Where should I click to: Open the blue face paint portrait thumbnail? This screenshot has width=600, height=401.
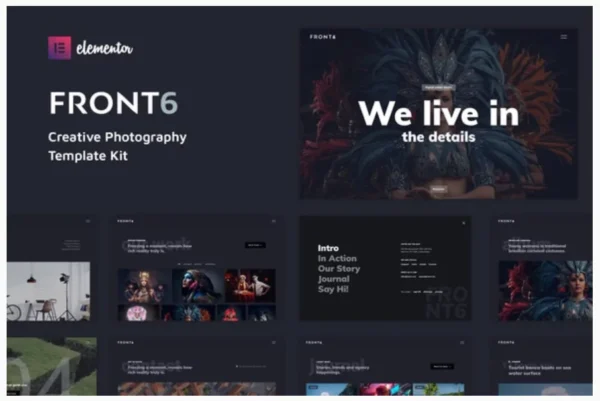pos(197,287)
